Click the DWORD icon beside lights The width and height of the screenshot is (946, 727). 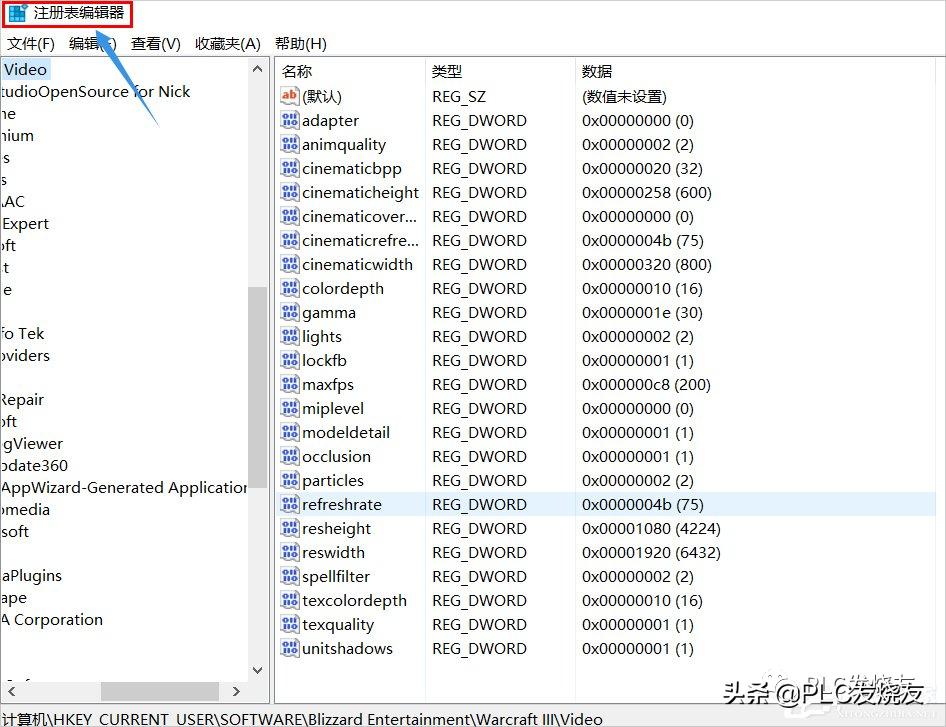tap(290, 336)
